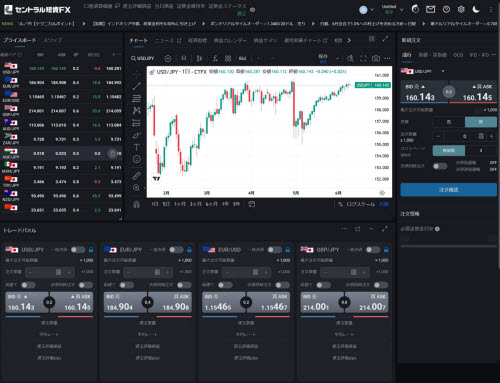Image resolution: width=500 pixels, height=383 pixels.
Task: Open the chart save dropdown arrow
Action: (338, 59)
